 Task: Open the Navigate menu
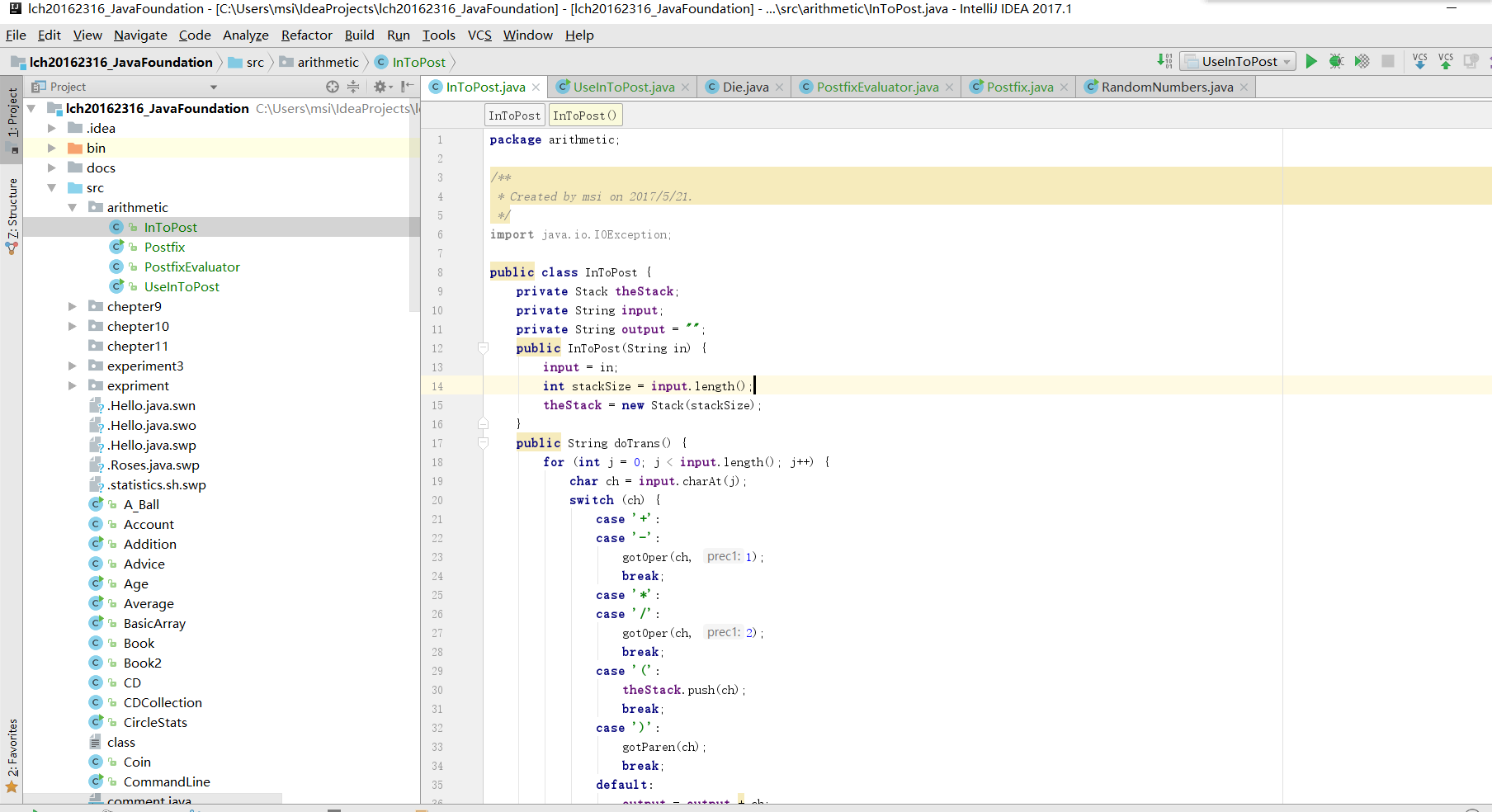click(140, 35)
